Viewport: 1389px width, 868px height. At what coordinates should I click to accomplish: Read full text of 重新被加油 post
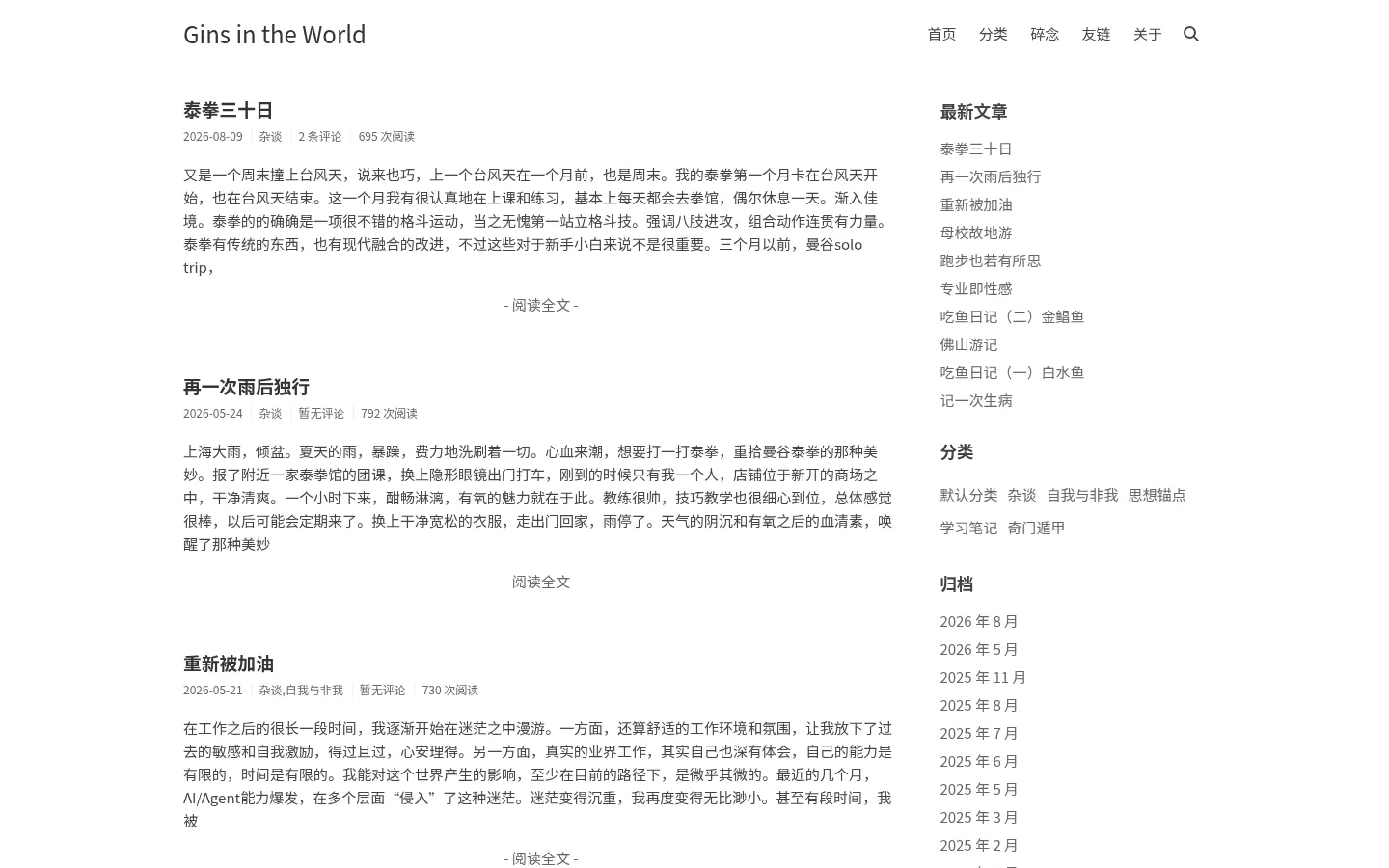(x=541, y=858)
